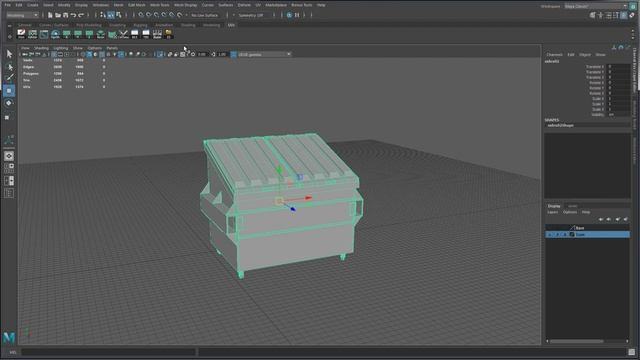
Task: Open the Mesh Display menu
Action: [x=185, y=5]
